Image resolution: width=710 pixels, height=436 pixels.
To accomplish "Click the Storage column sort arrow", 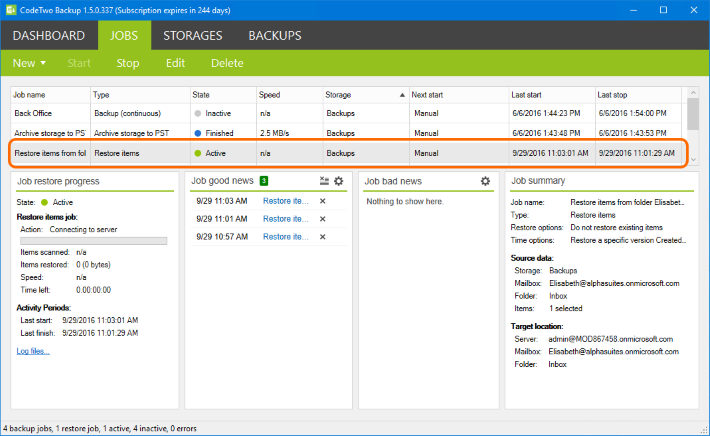I will (x=402, y=95).
